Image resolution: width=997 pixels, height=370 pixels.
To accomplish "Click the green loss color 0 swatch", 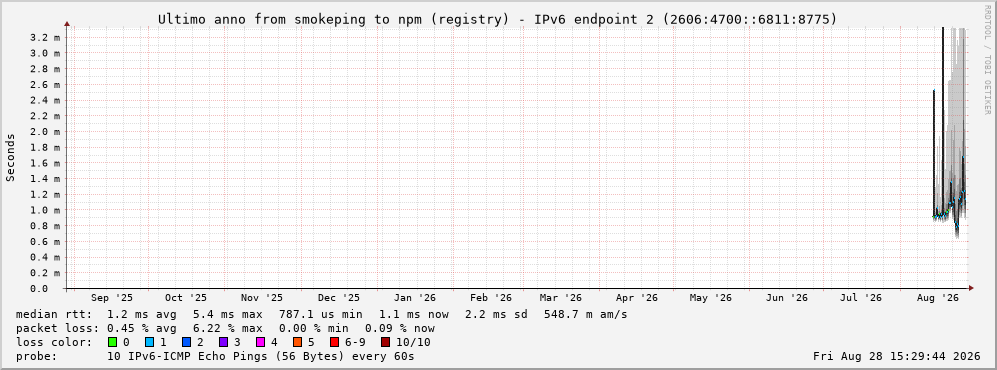I will click(x=113, y=343).
